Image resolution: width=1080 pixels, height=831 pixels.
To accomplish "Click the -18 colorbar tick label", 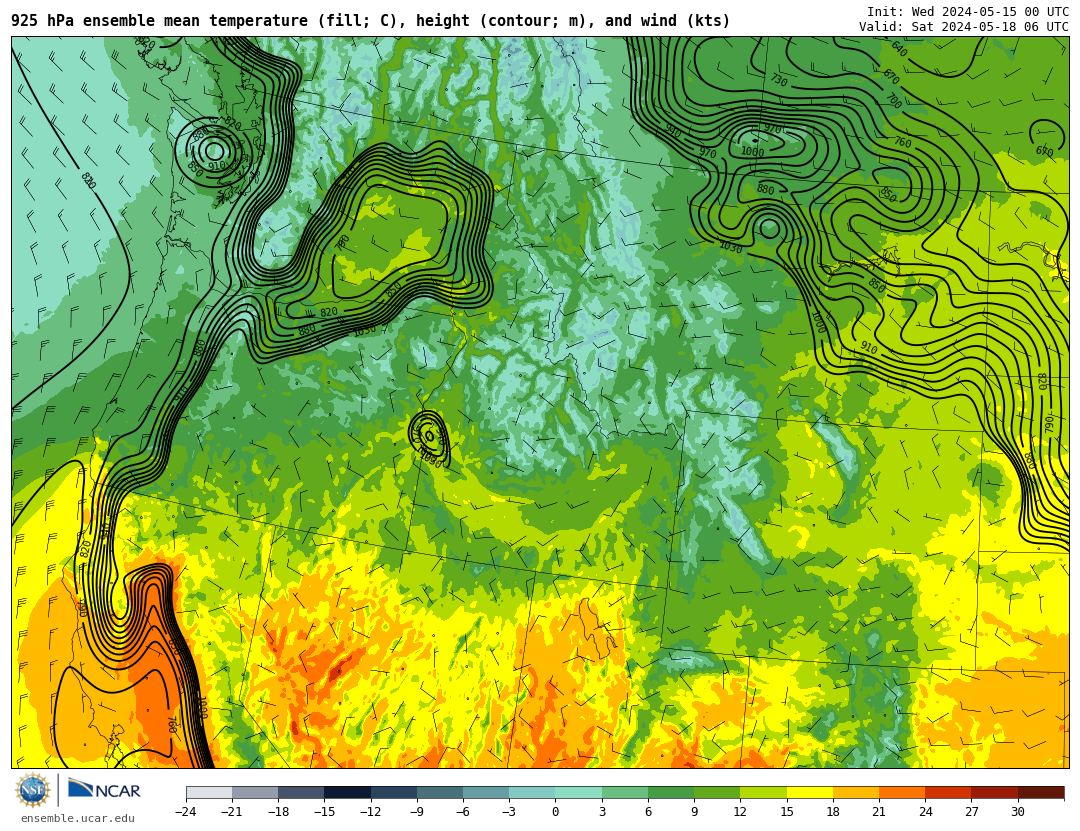I will click(278, 812).
